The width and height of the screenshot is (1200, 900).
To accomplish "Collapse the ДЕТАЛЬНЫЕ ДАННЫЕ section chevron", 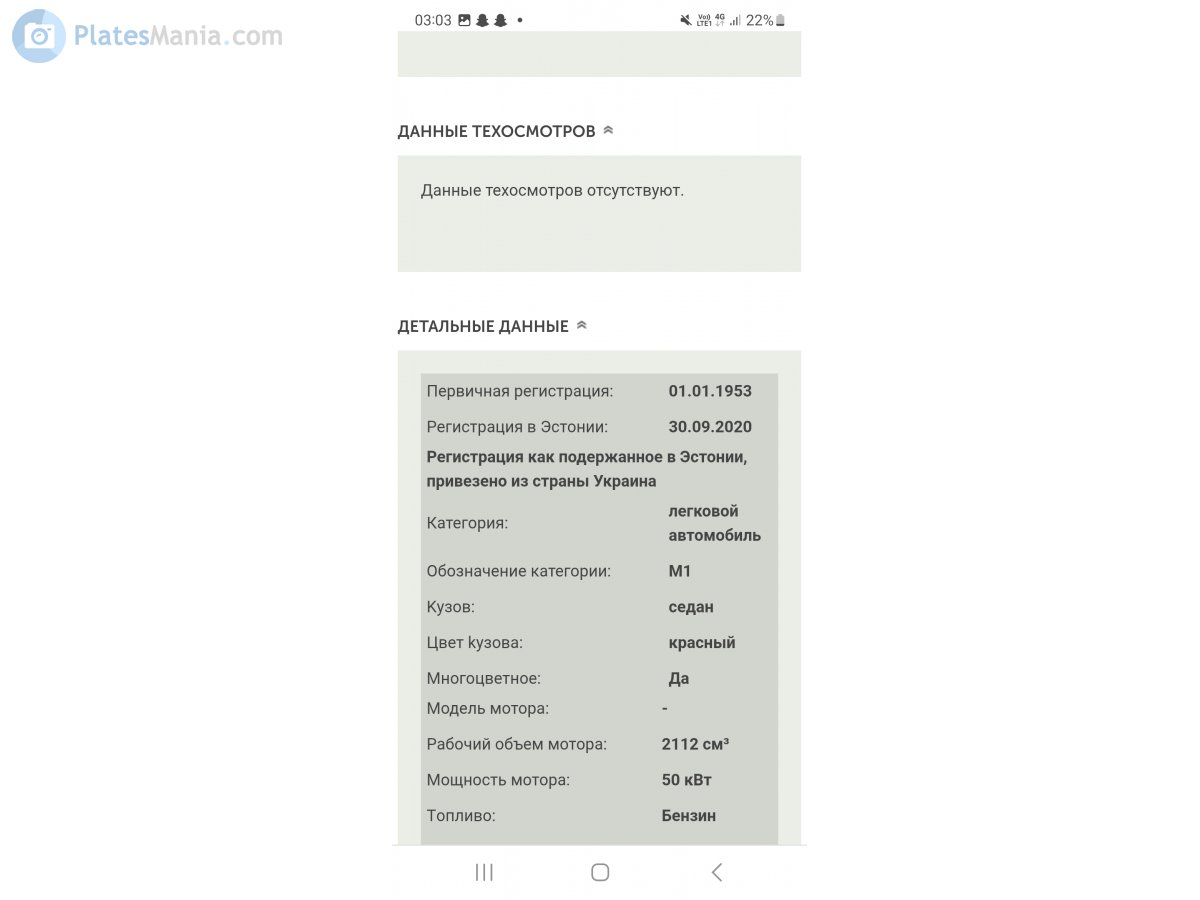I will click(582, 325).
